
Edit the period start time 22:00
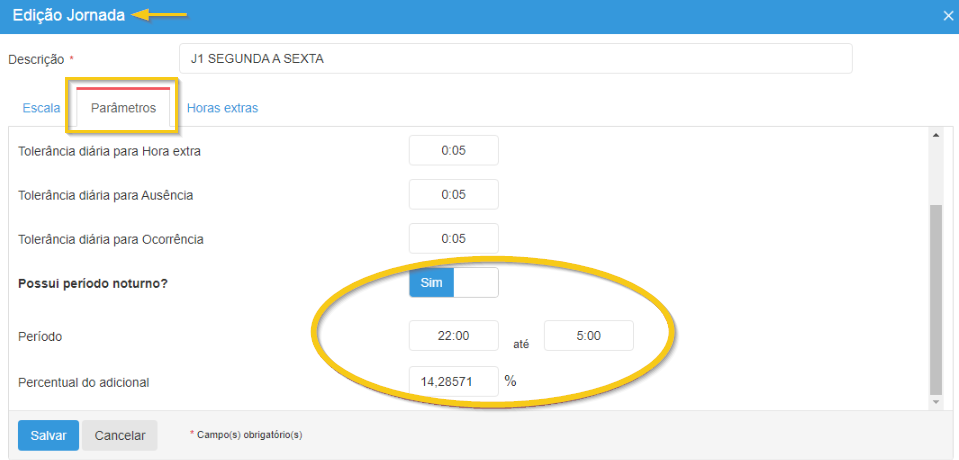453,336
